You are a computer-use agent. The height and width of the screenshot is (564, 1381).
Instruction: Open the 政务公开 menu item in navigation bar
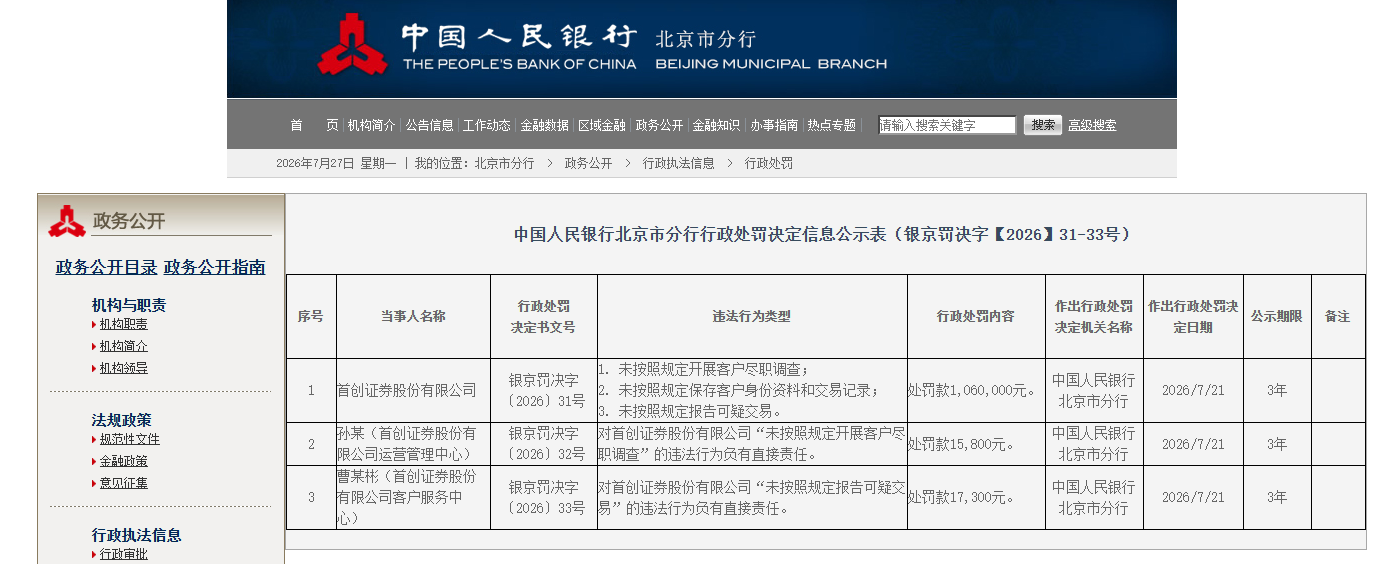pos(660,125)
